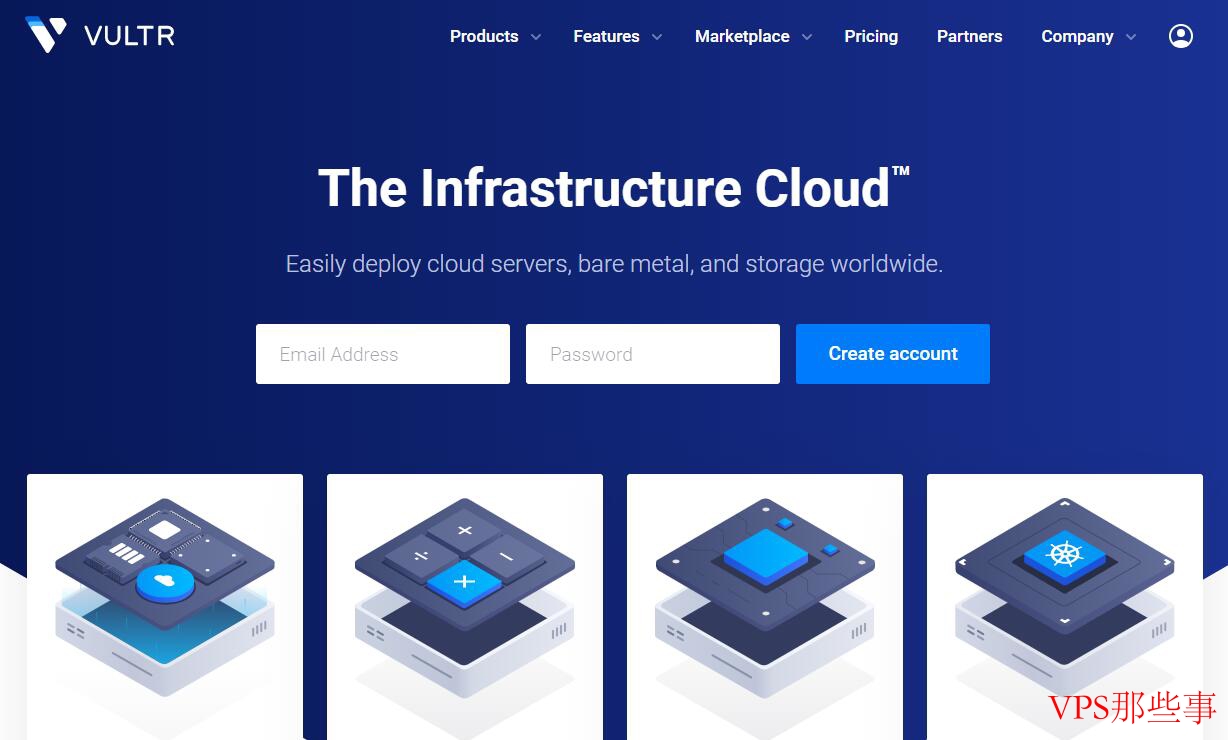Viewport: 1228px width, 740px height.
Task: Click the Create account button
Action: point(893,354)
